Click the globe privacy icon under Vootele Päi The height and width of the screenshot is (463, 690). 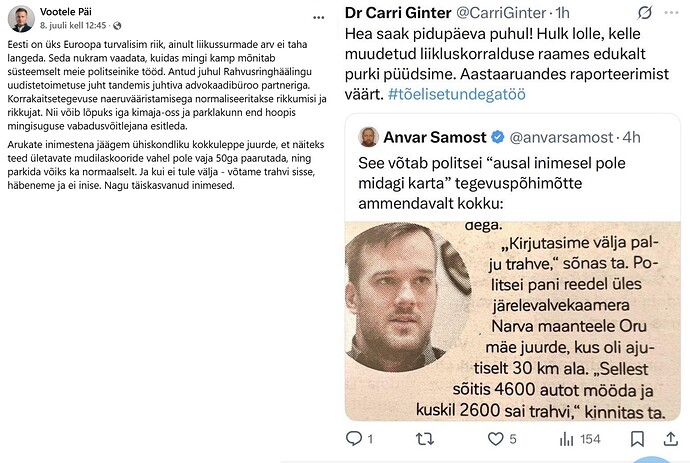pyautogui.click(x=117, y=26)
